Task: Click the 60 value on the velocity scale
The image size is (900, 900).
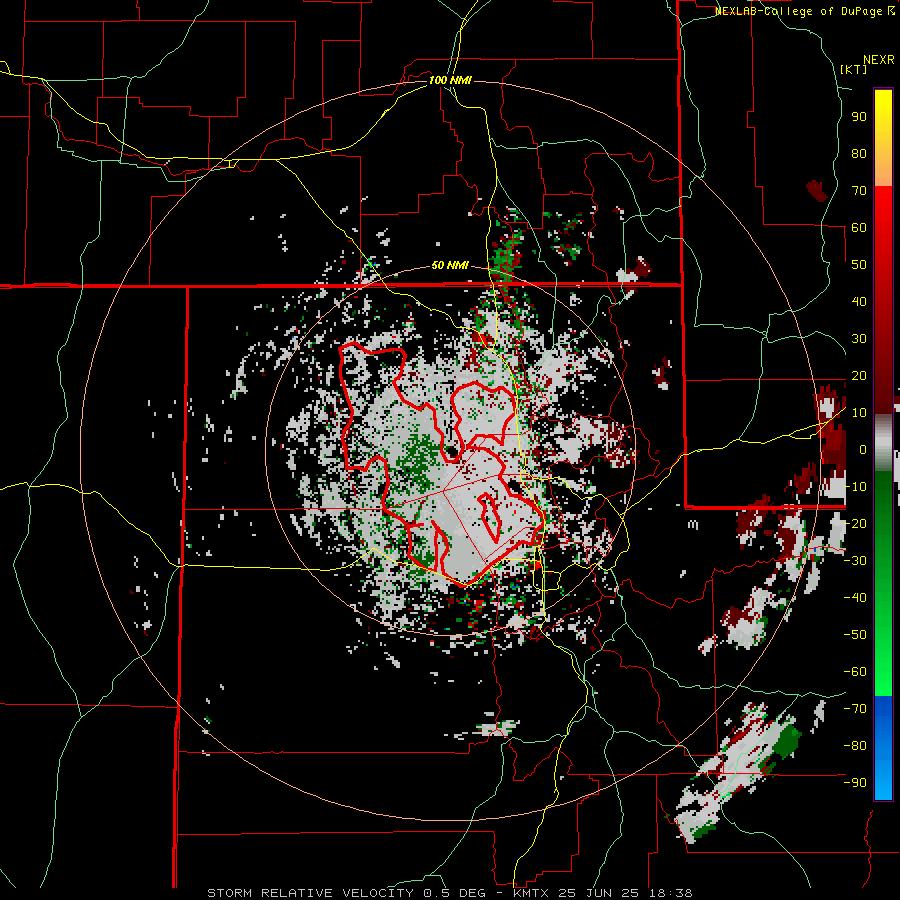Action: (x=859, y=227)
